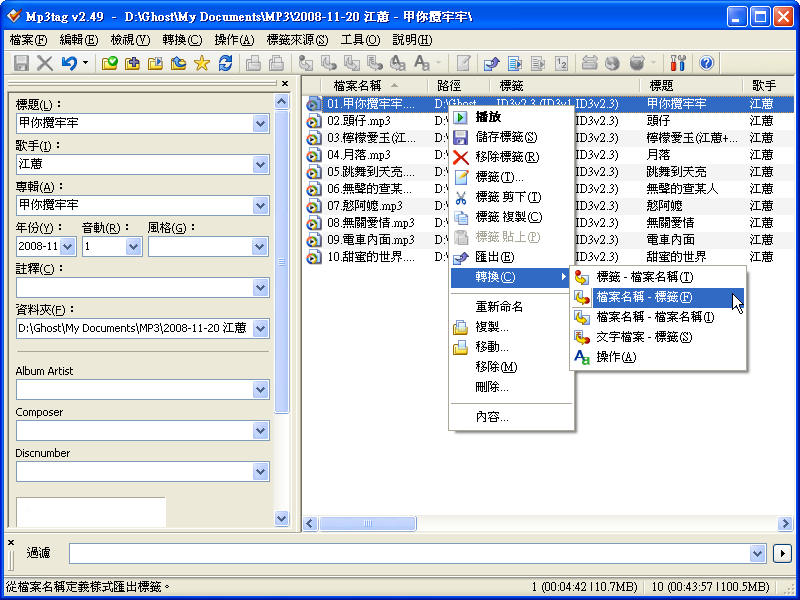Sort by the 歌手 column header
800x600 pixels.
[x=769, y=86]
